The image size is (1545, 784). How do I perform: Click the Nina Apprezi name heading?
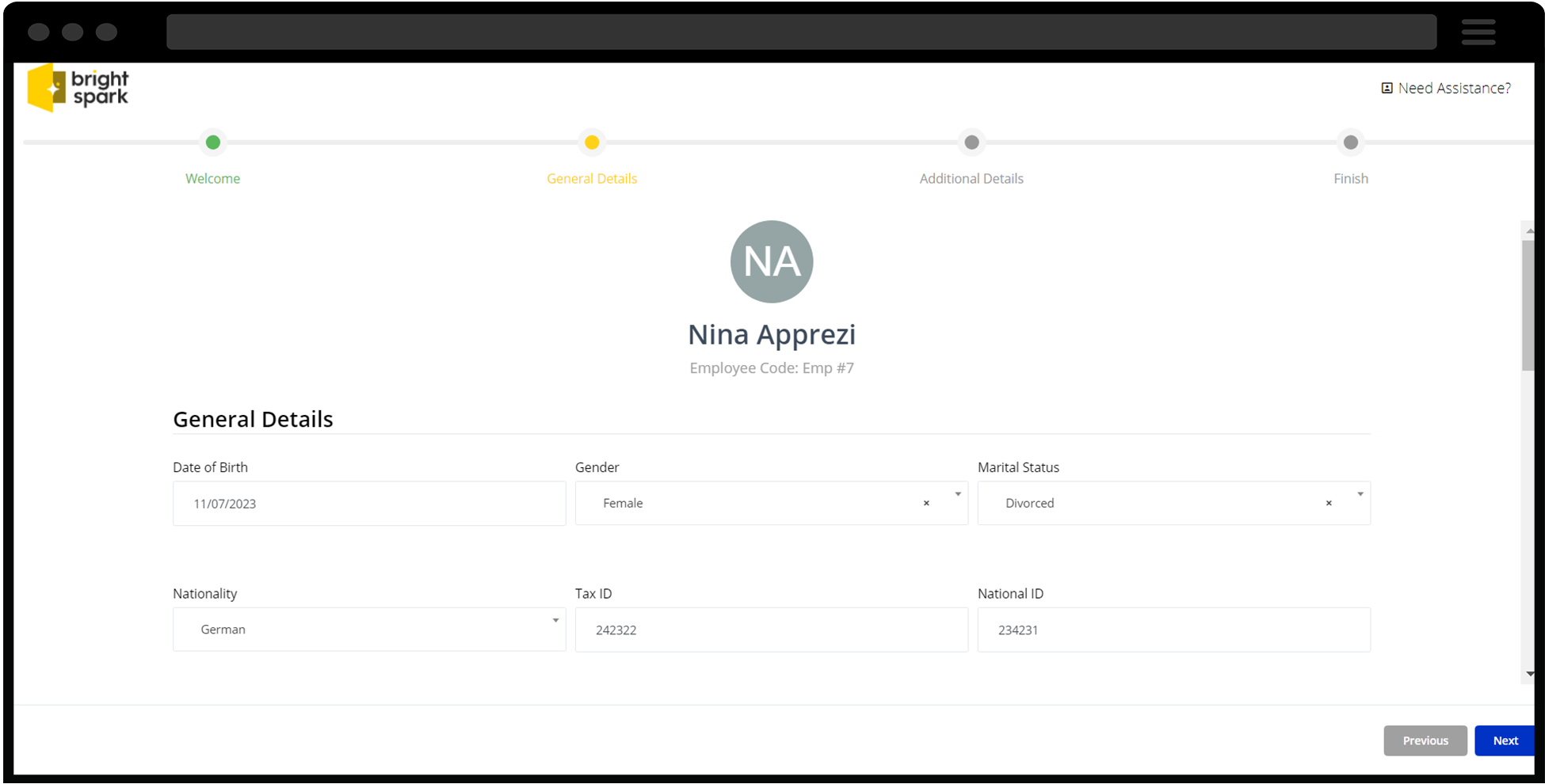772,334
